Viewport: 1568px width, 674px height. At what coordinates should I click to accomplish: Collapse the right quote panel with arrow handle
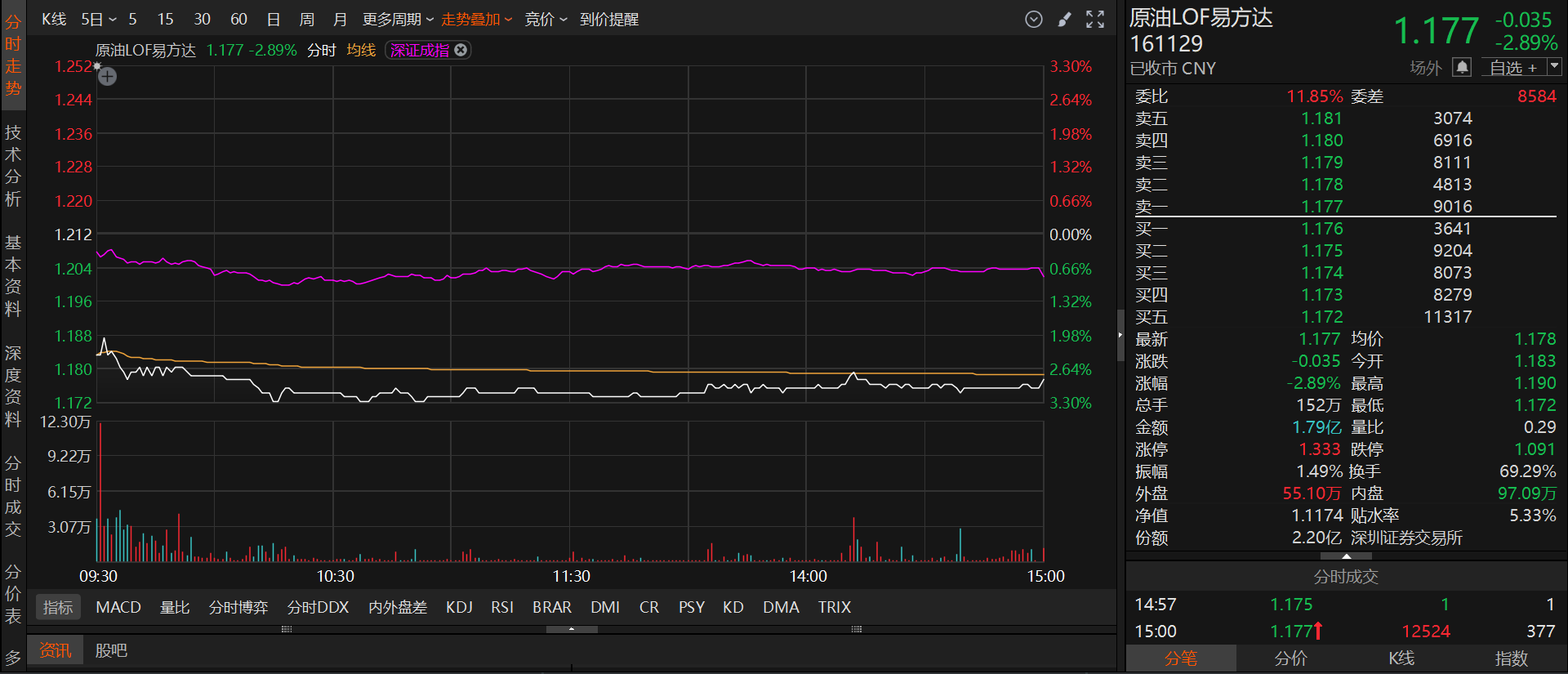(x=1120, y=335)
